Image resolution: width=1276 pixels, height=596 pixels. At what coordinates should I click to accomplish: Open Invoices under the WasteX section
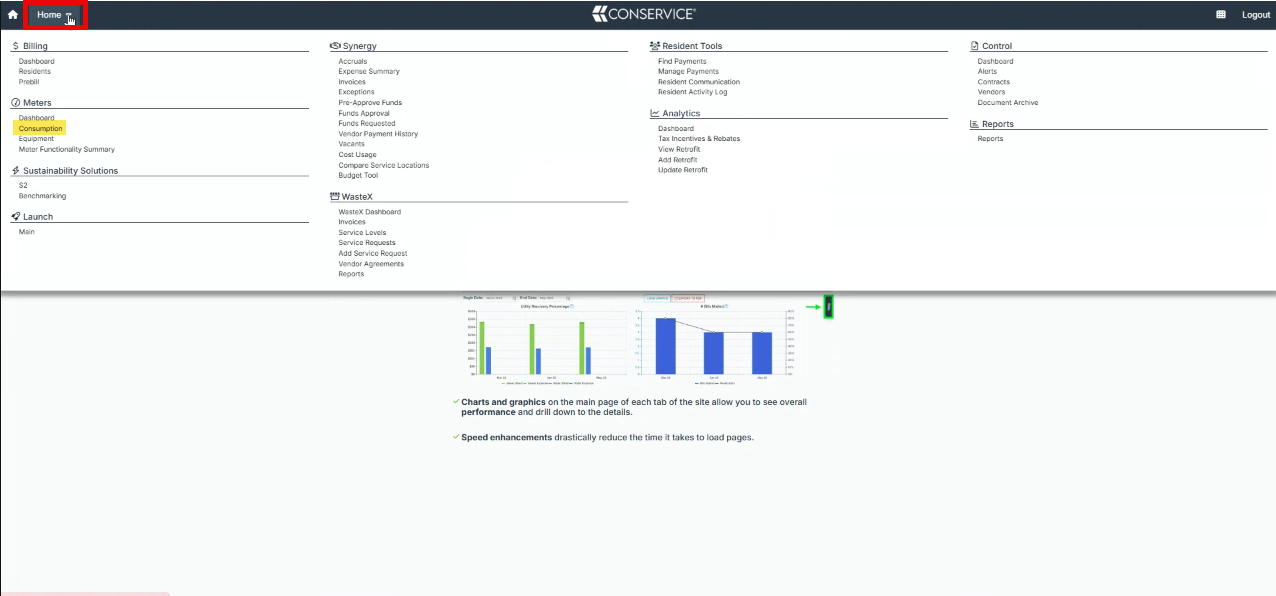tap(352, 222)
